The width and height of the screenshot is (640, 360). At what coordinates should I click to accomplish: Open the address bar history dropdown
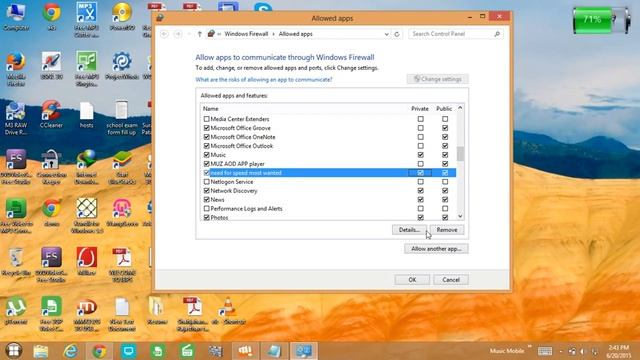(x=387, y=34)
